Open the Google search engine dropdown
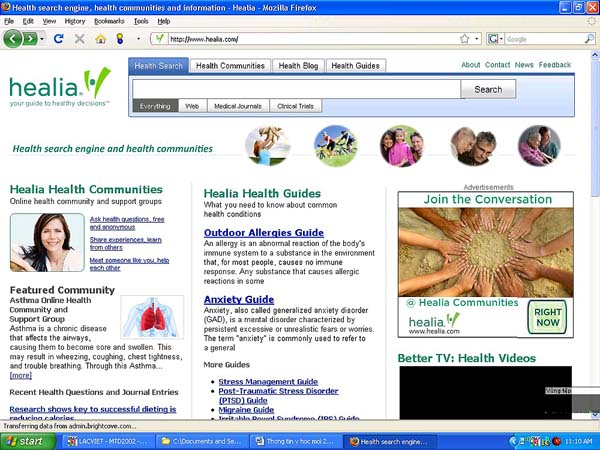 495,39
